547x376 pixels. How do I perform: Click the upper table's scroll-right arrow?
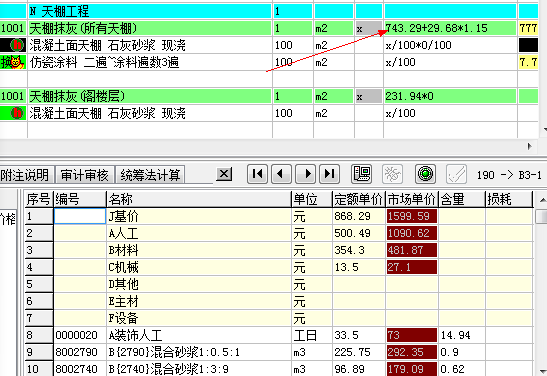click(x=530, y=146)
